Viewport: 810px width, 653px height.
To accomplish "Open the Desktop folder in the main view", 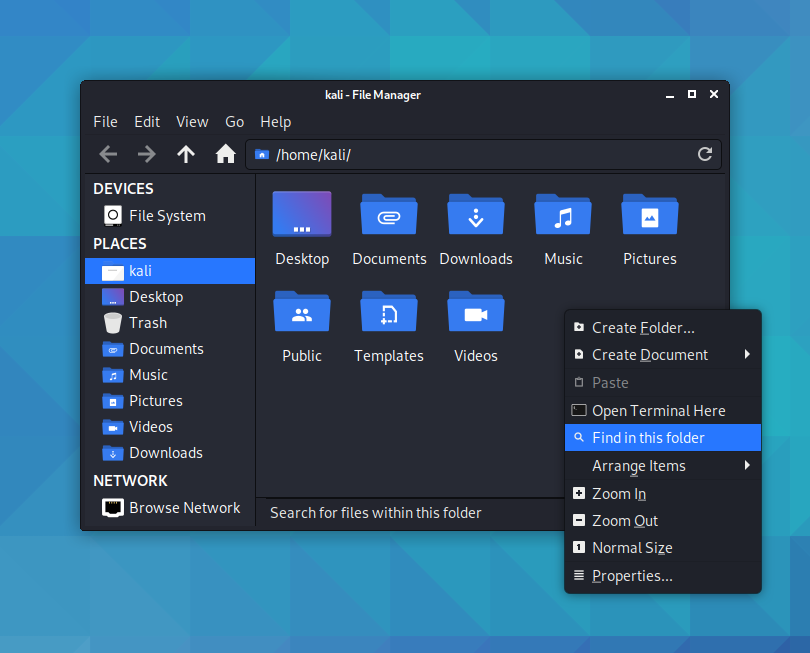I will pos(302,227).
